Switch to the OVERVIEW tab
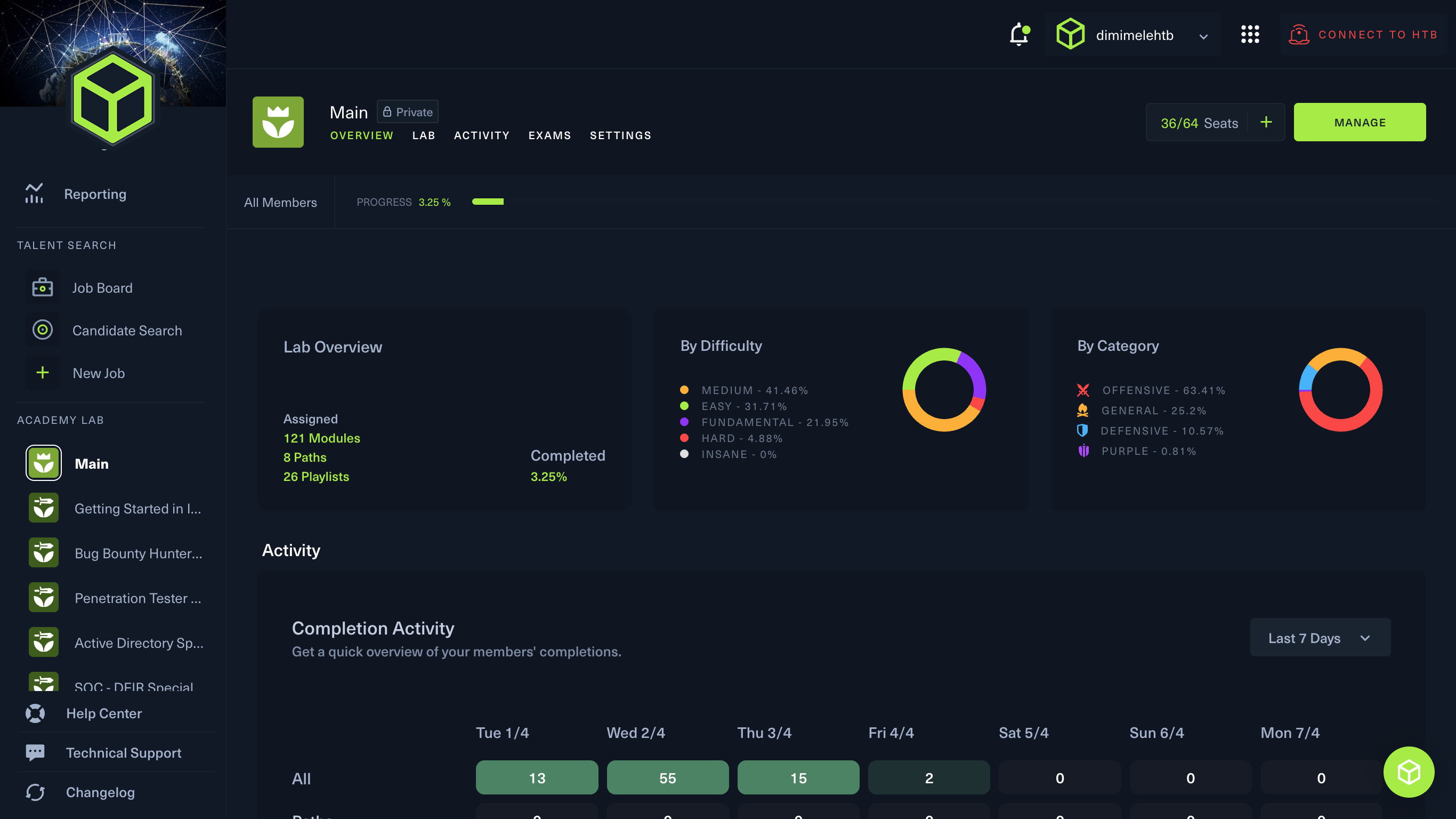This screenshot has height=819, width=1456. (x=362, y=135)
